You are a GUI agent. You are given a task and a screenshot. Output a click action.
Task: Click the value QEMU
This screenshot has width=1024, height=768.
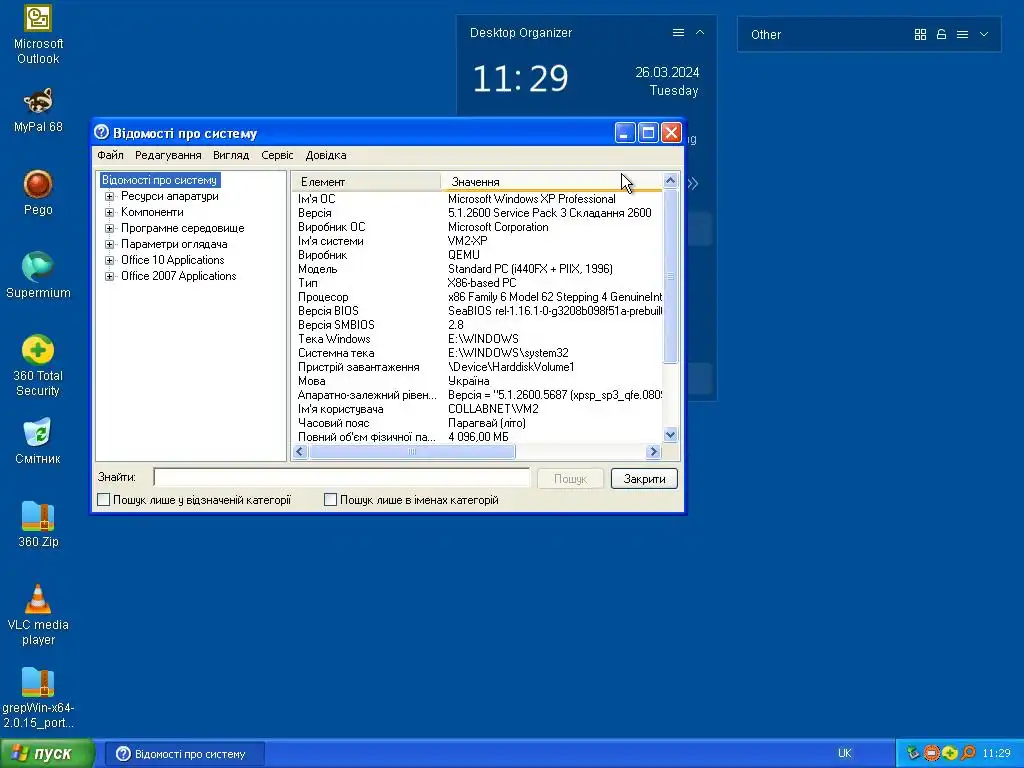[464, 255]
